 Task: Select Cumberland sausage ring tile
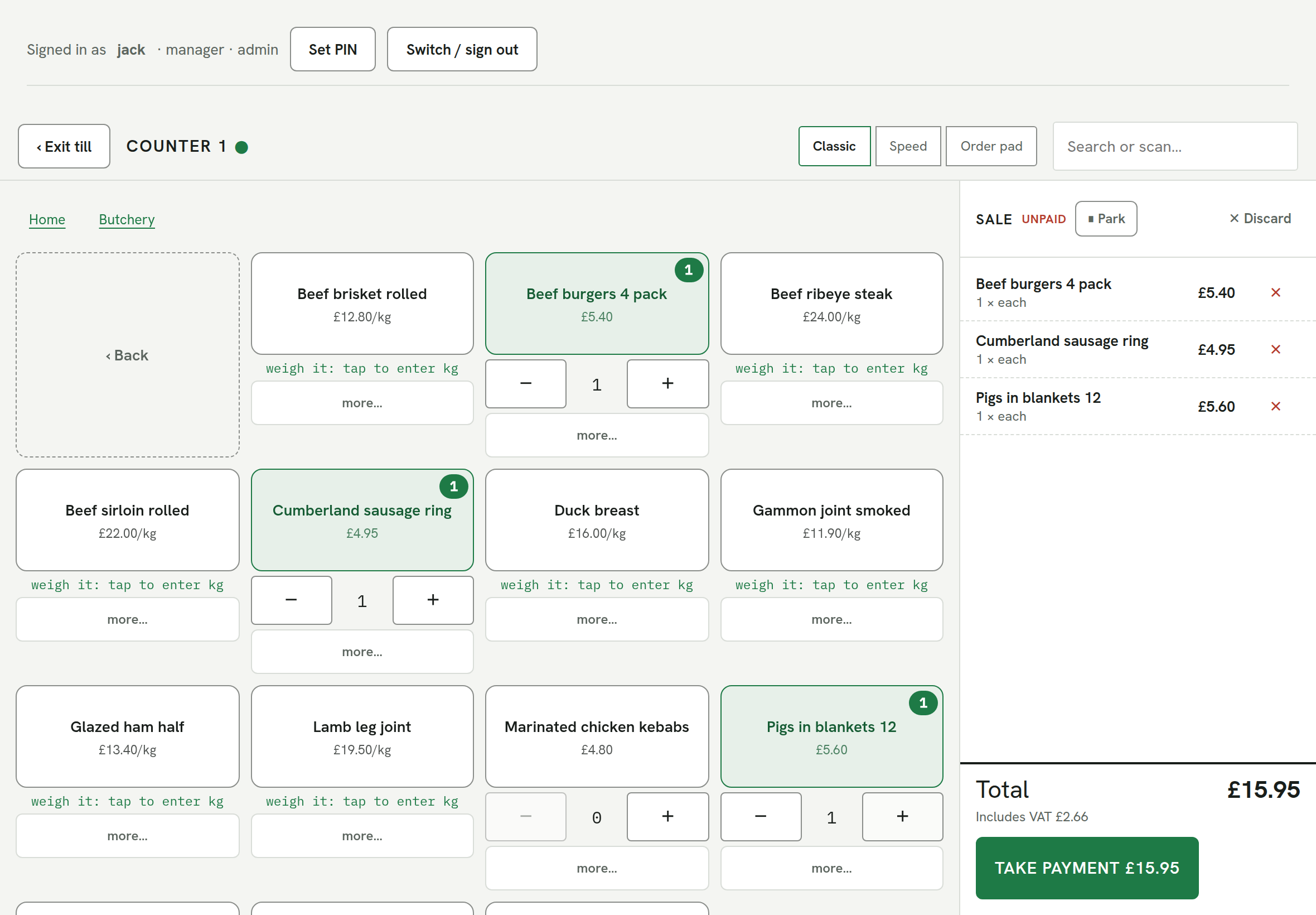[x=362, y=520]
